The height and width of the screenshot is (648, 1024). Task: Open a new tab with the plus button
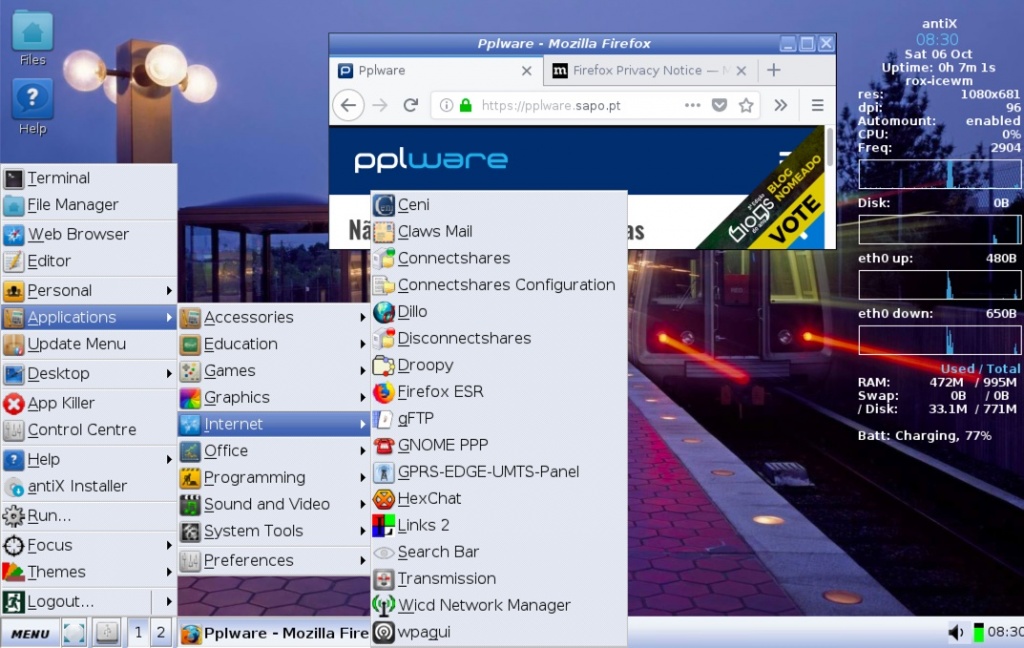[x=775, y=70]
